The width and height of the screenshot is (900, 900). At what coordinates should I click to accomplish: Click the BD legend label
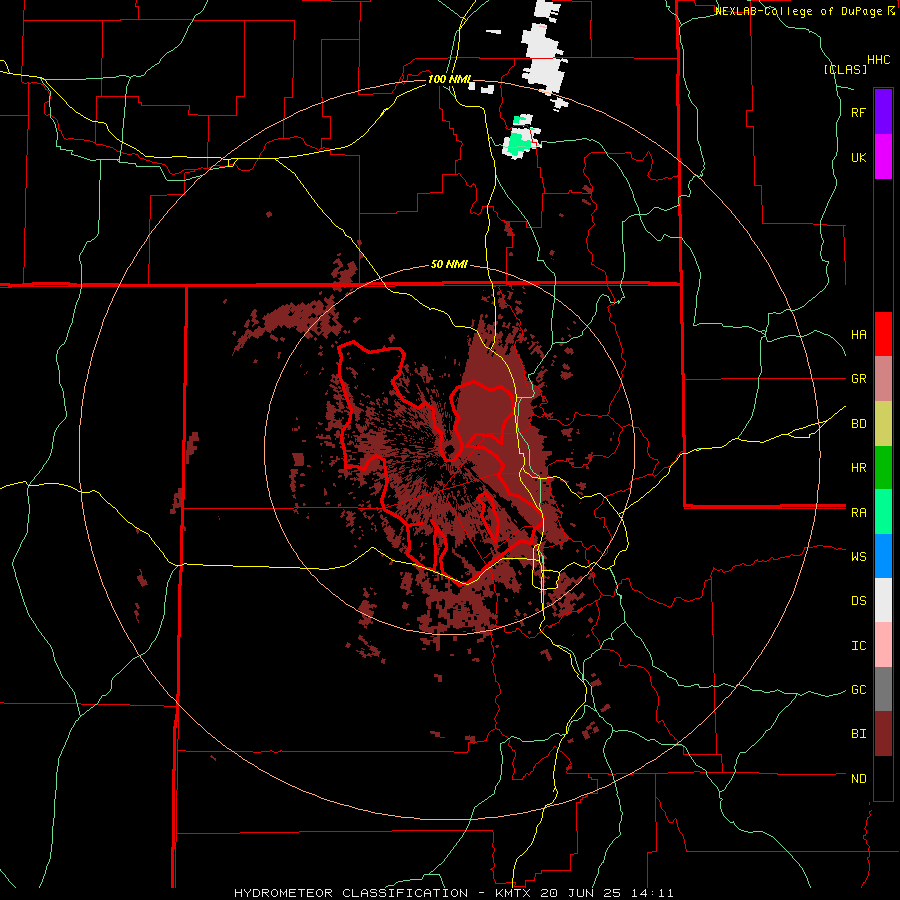859,424
